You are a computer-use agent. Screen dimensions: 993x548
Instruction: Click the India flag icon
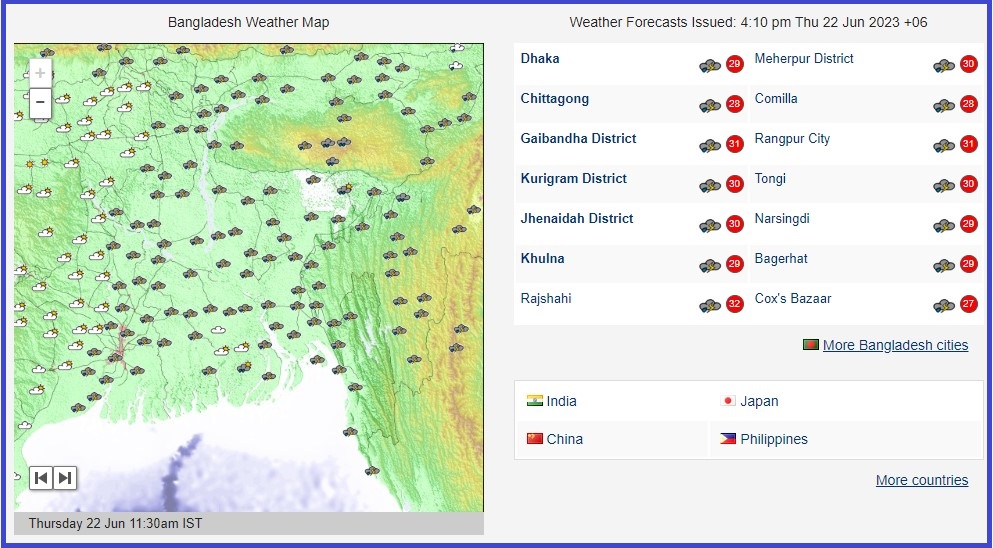tap(535, 401)
